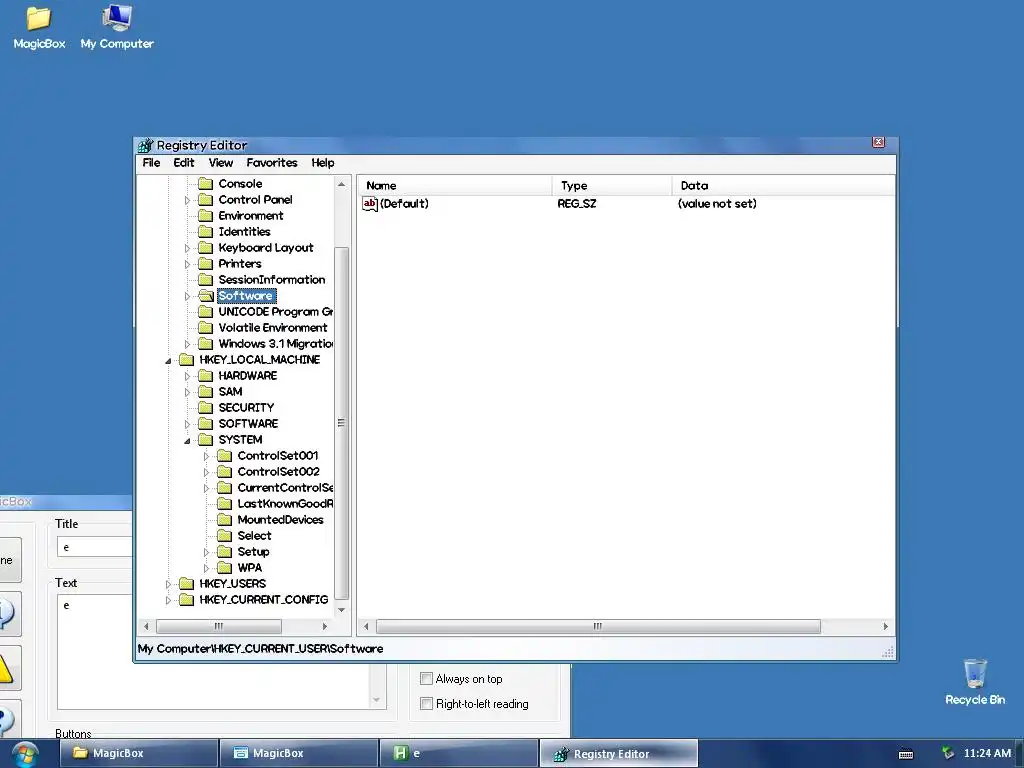1024x768 pixels.
Task: Expand the highlighted Software key
Action: (x=187, y=296)
